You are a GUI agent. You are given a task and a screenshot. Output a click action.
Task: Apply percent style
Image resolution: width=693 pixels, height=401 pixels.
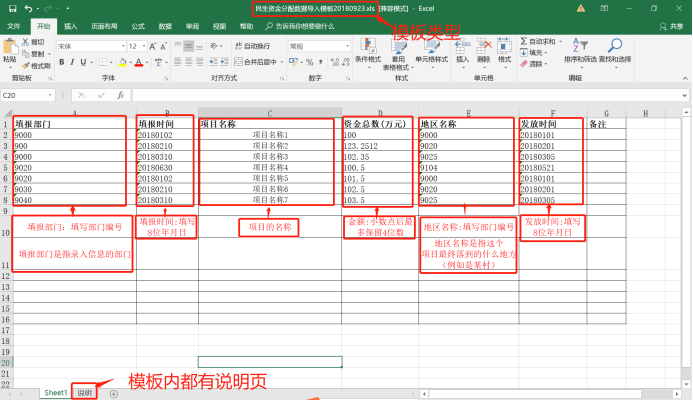[310, 62]
